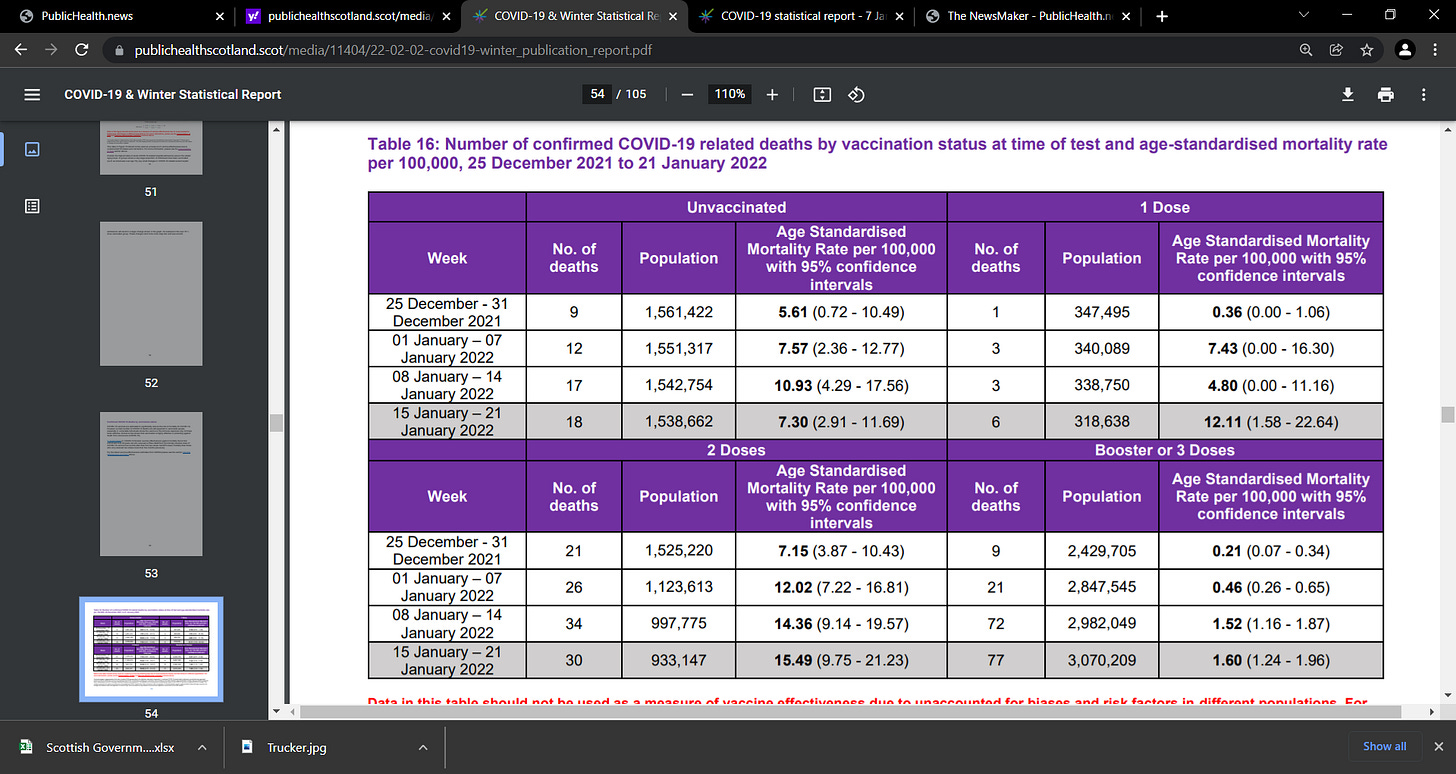Open a new browser tab
The width and height of the screenshot is (1456, 774).
(x=1161, y=16)
